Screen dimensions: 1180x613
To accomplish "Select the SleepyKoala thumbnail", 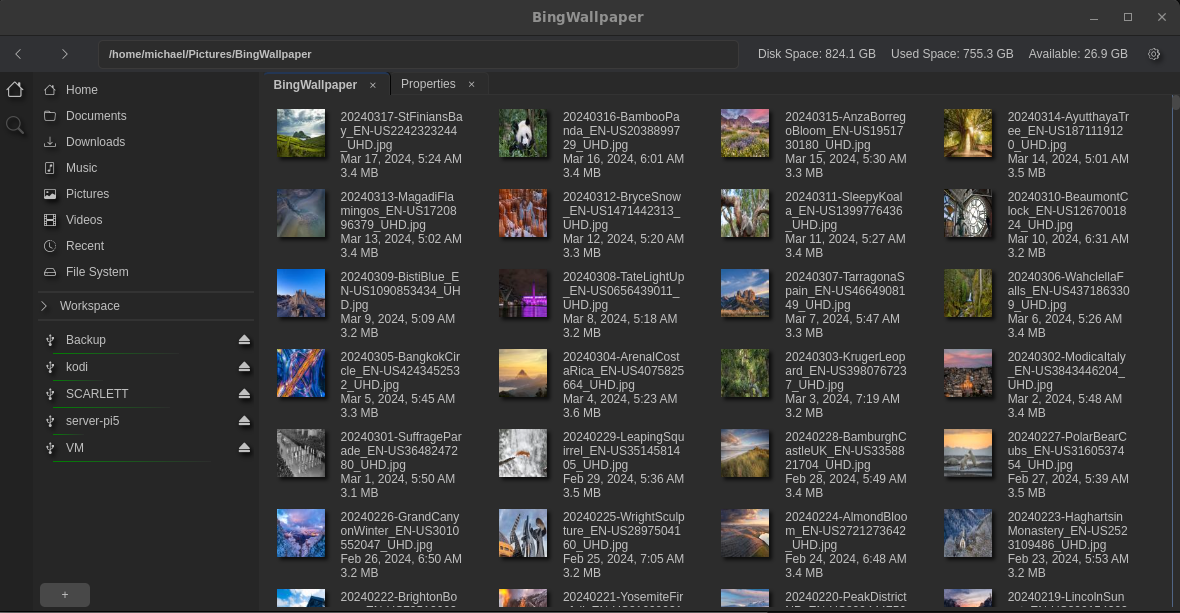I will (745, 213).
